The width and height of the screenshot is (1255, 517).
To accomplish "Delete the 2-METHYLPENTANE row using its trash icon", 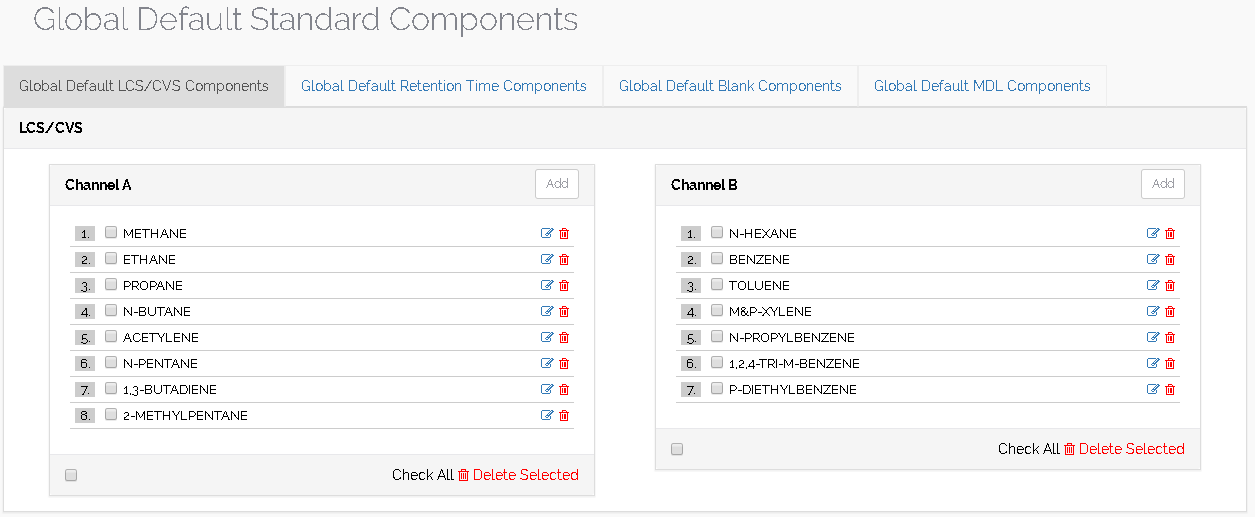I will point(564,416).
